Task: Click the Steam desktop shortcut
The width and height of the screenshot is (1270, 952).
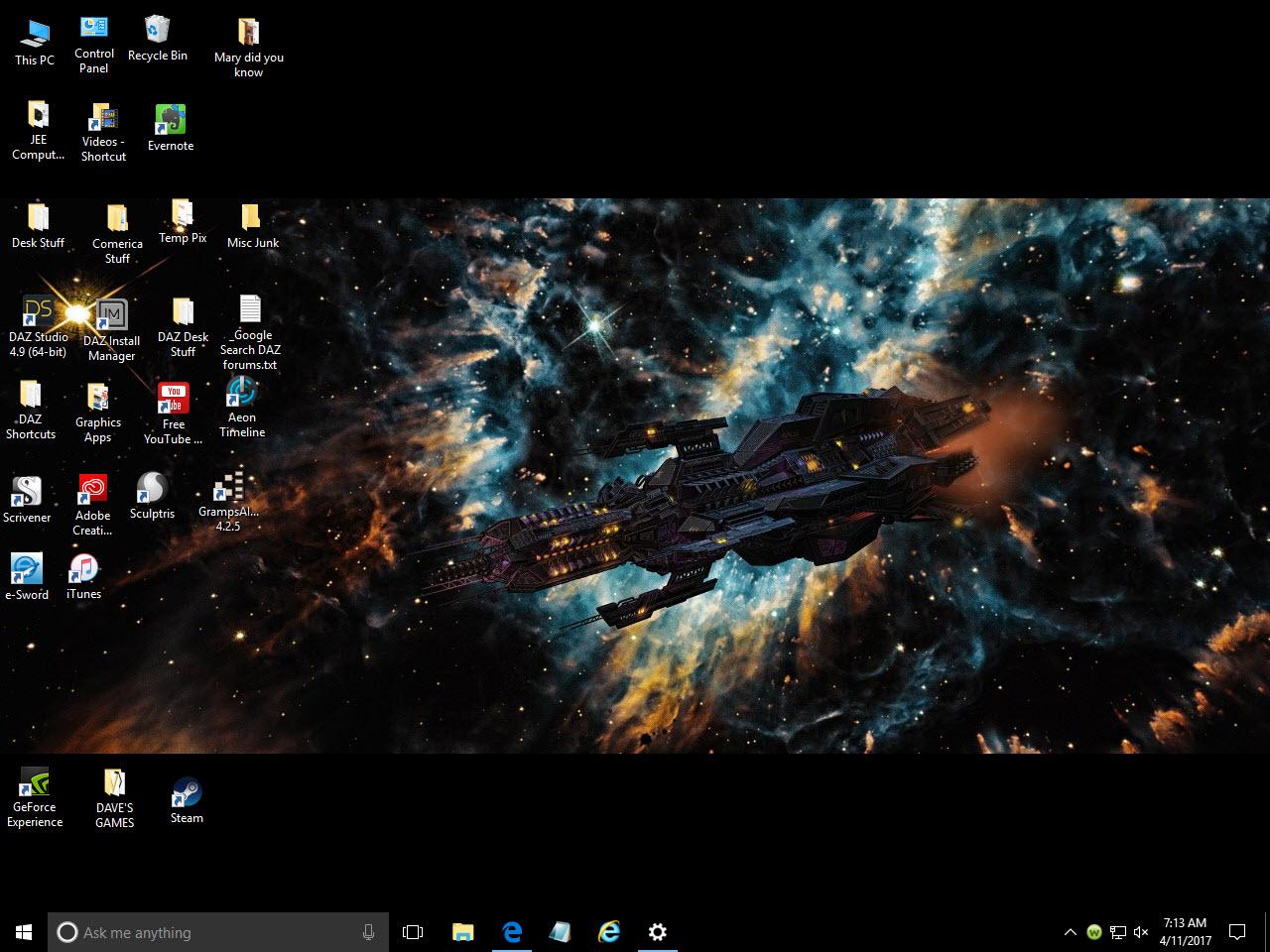Action: pos(187,800)
